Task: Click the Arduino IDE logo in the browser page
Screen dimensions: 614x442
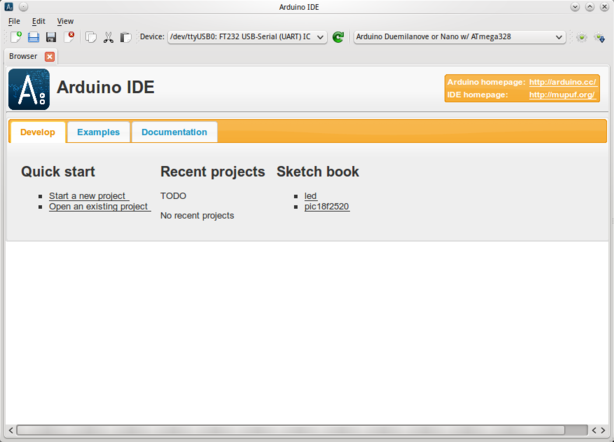Action: (29, 89)
